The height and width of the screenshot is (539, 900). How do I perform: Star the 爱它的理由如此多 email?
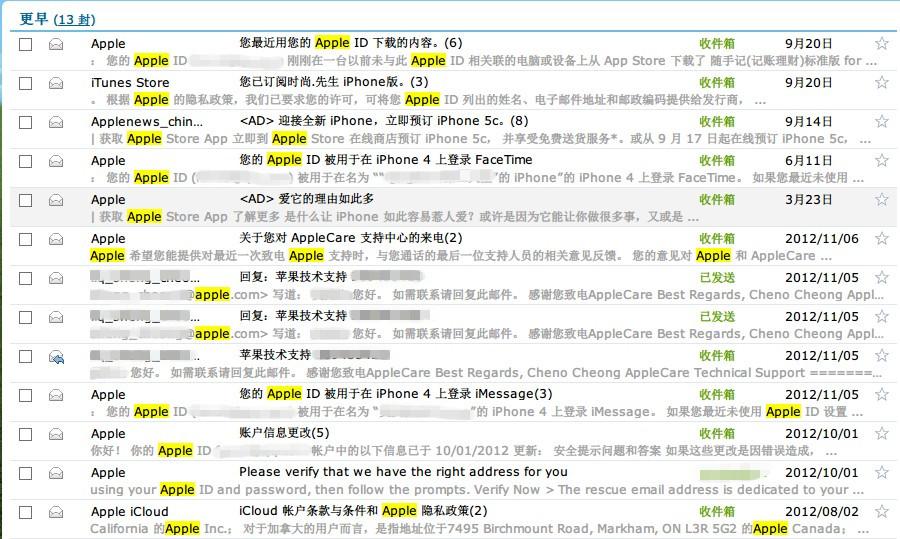tap(882, 199)
